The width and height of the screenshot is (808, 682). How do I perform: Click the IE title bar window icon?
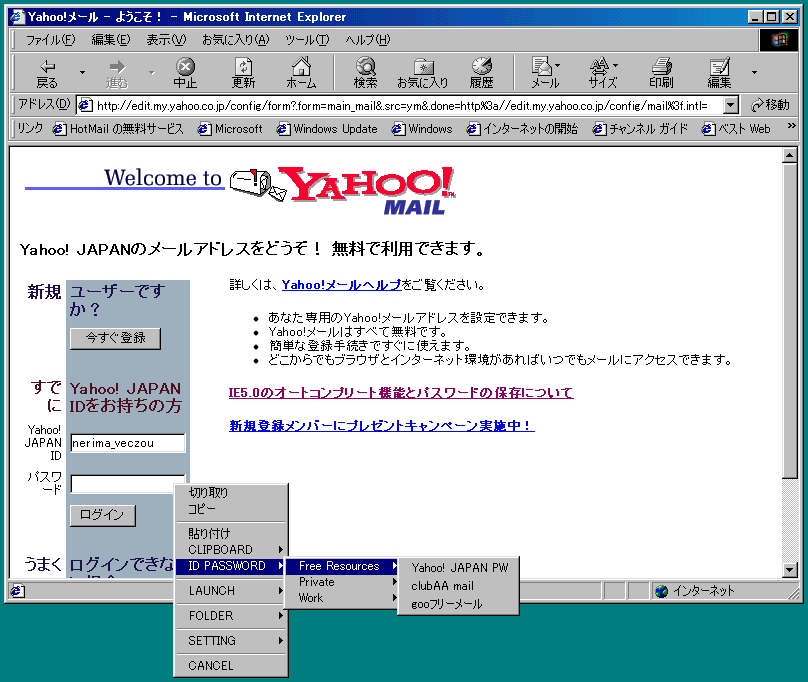click(x=17, y=17)
